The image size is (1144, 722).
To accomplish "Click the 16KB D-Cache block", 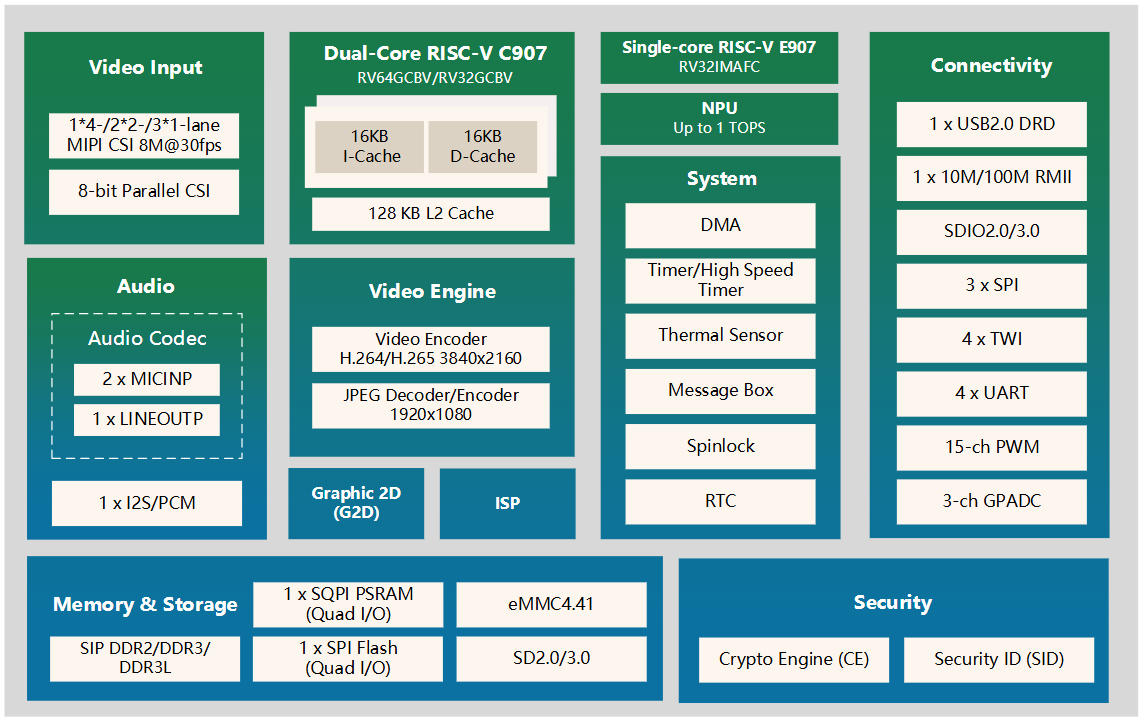I will click(x=482, y=146).
